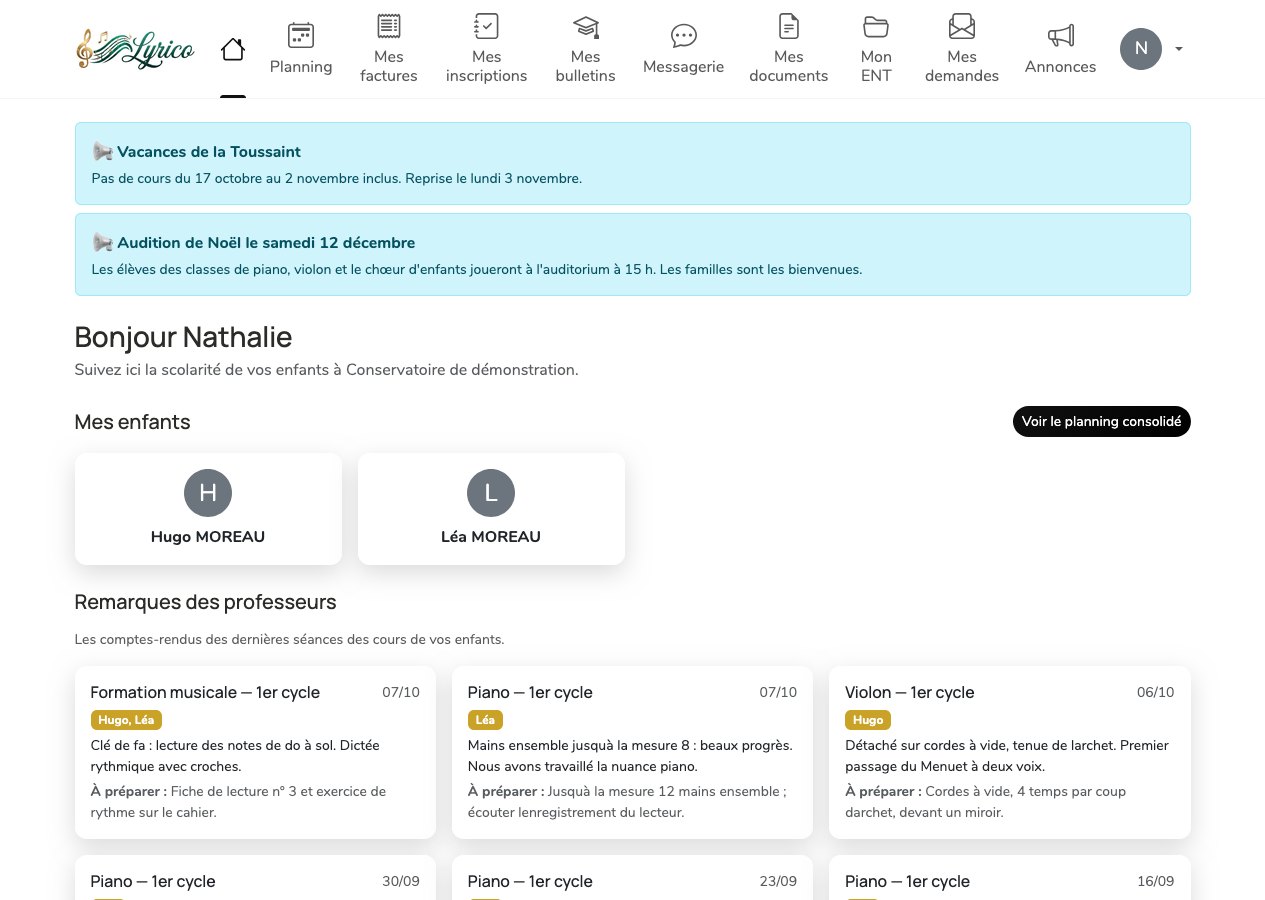The width and height of the screenshot is (1265, 900).
Task: Select the Piano — 1er cycle title dated 30/09
Action: tap(153, 881)
